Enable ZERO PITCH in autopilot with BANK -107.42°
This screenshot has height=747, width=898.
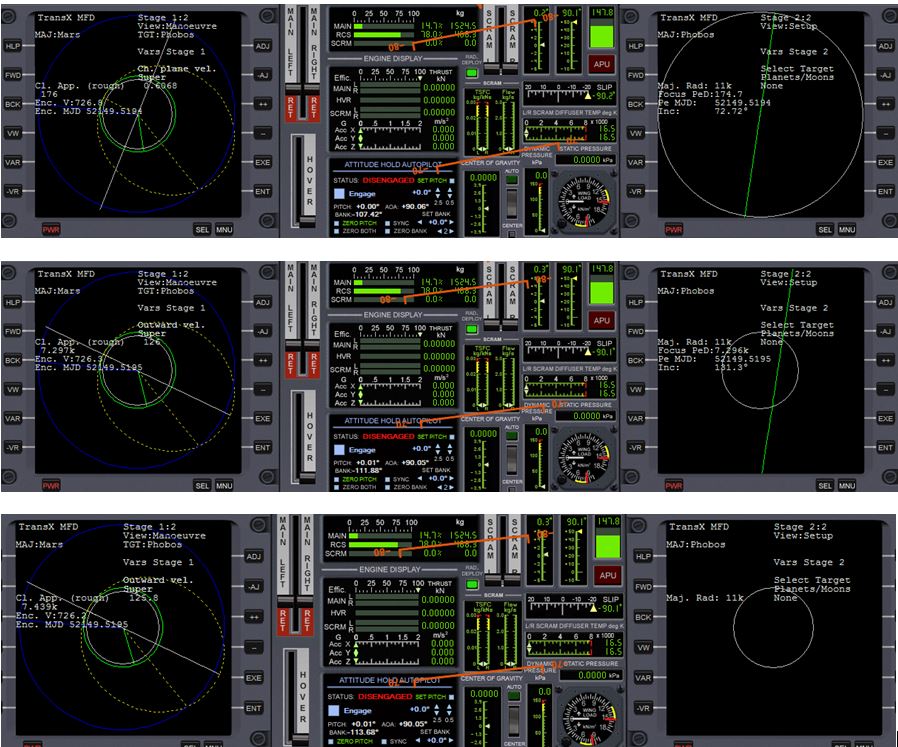click(336, 223)
